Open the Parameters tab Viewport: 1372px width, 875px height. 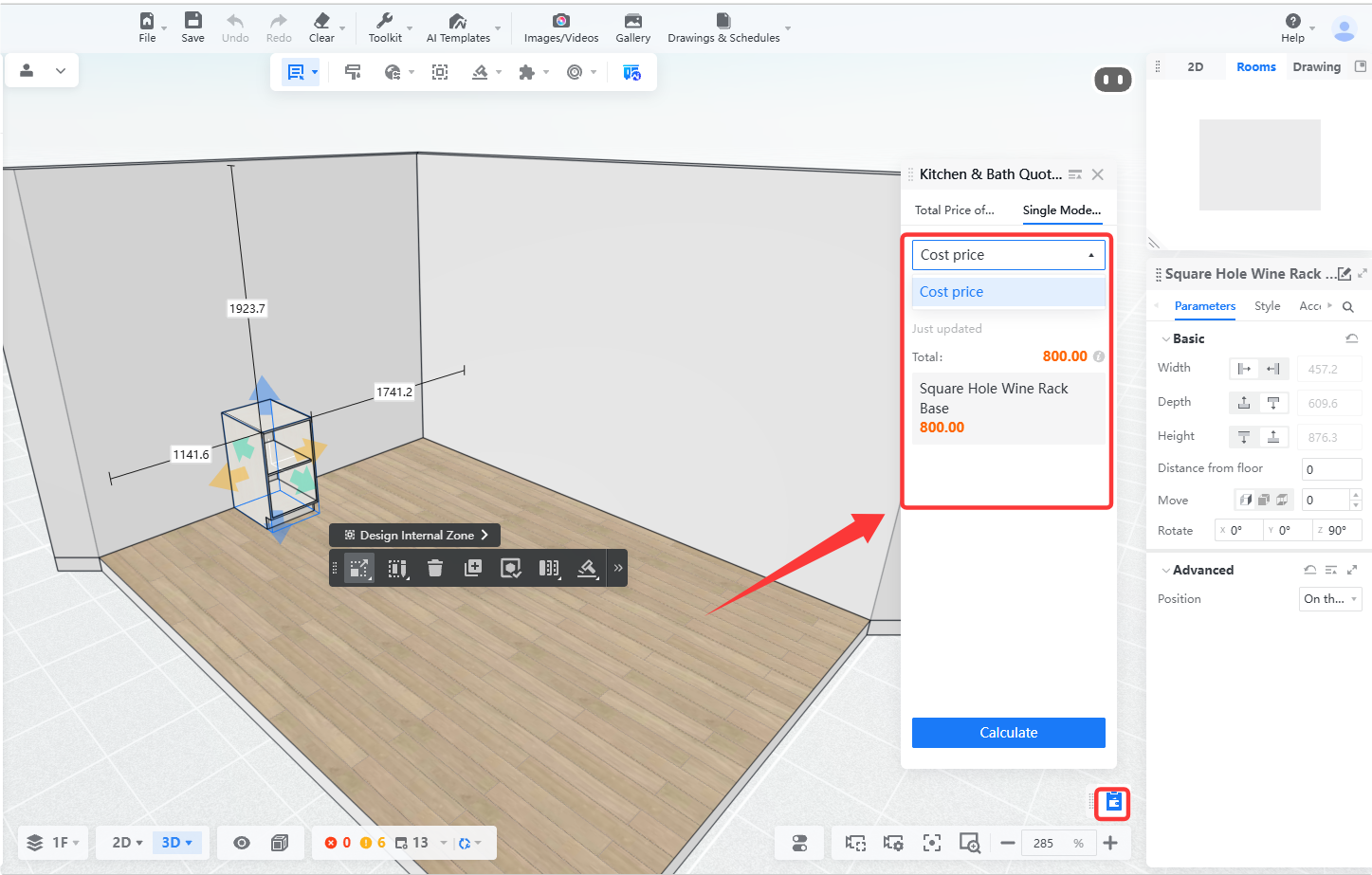[x=1205, y=306]
